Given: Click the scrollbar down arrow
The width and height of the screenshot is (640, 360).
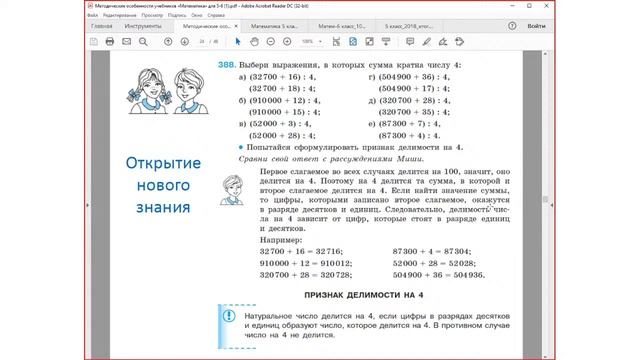Looking at the screenshot, I should [545, 356].
